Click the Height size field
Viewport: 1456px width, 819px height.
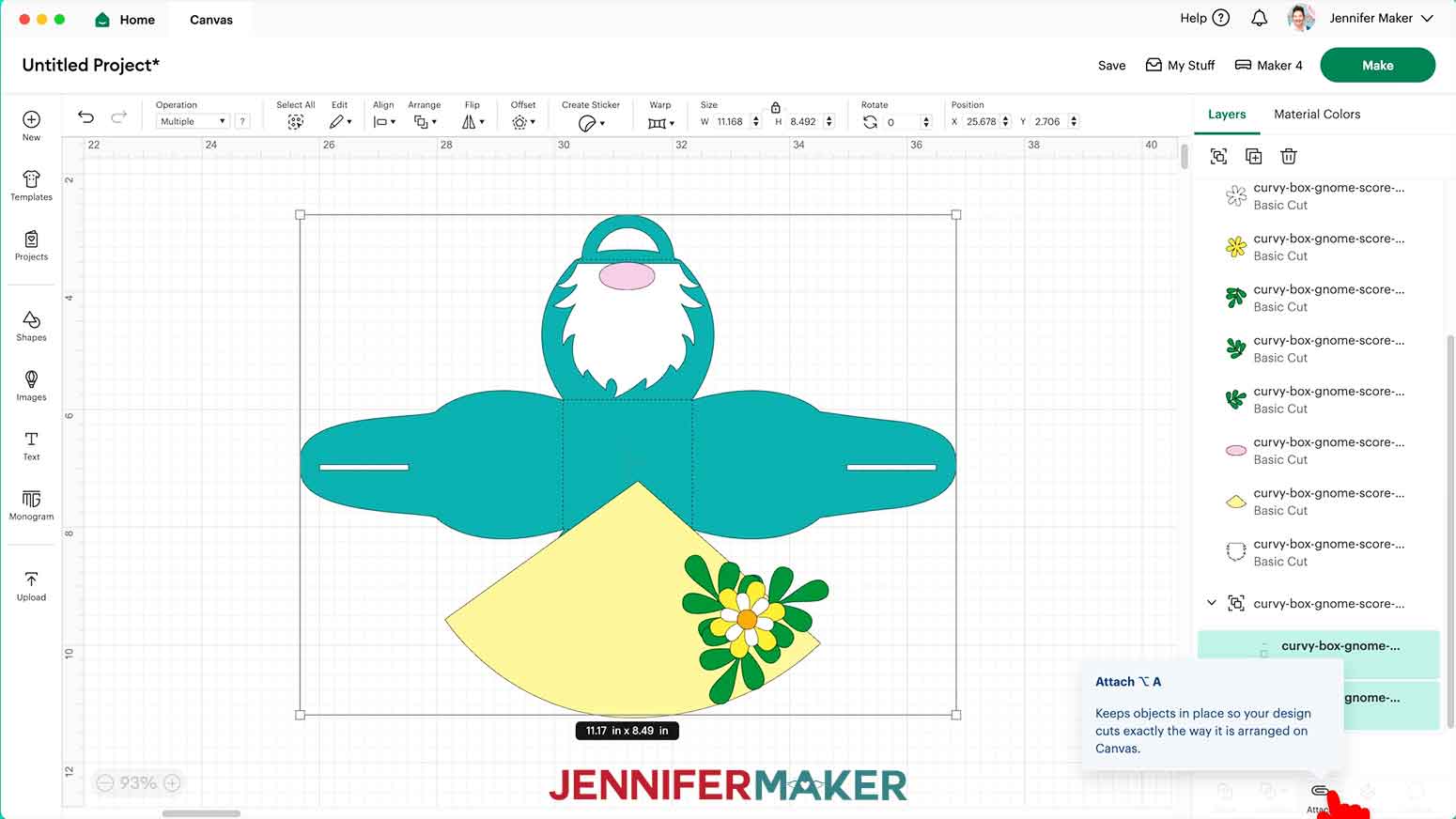click(x=804, y=121)
